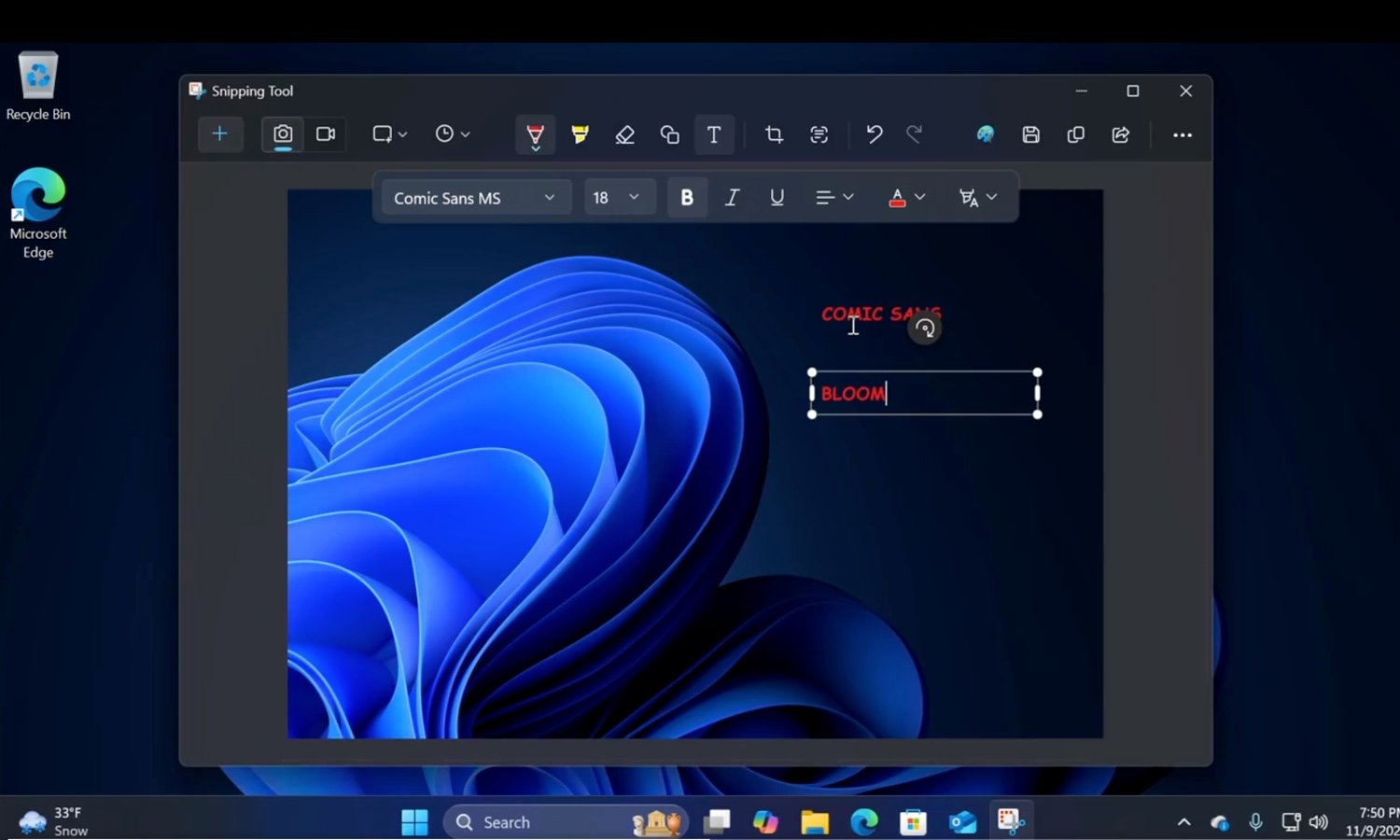The image size is (1400, 840).
Task: Open the font size 18 dropdown
Action: 618,197
